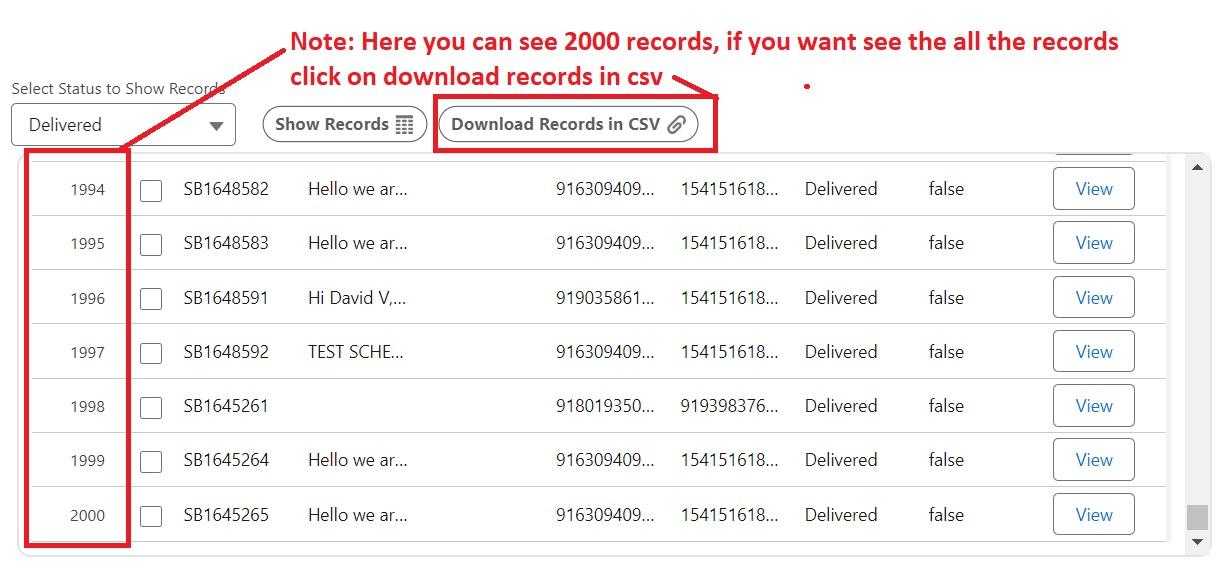Click the number 918019350...

(x=605, y=406)
